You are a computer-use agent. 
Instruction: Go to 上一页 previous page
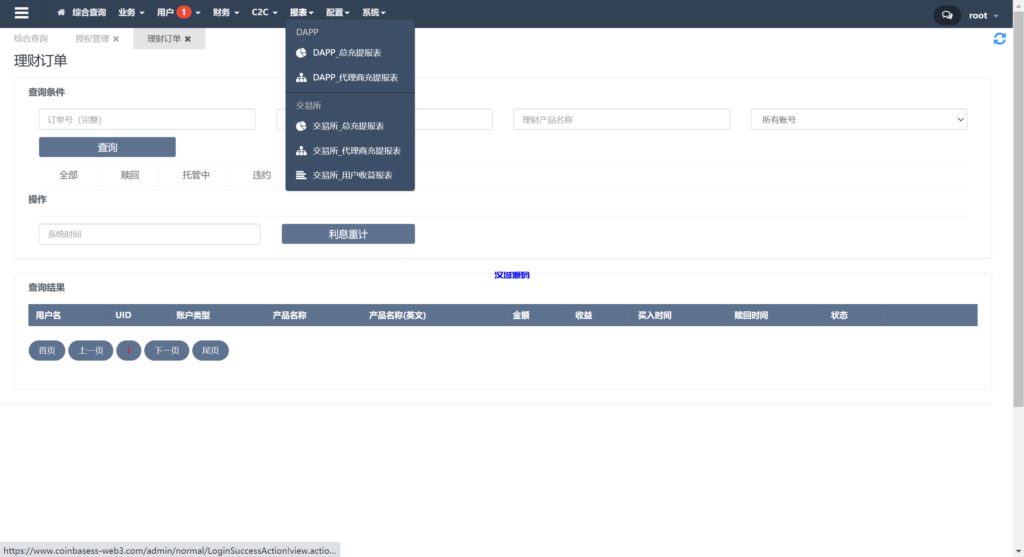click(x=91, y=351)
